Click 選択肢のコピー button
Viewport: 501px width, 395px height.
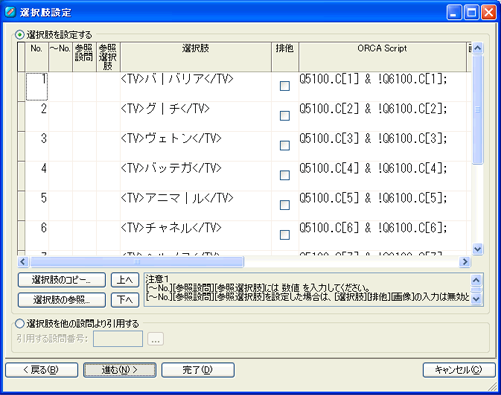[62, 280]
